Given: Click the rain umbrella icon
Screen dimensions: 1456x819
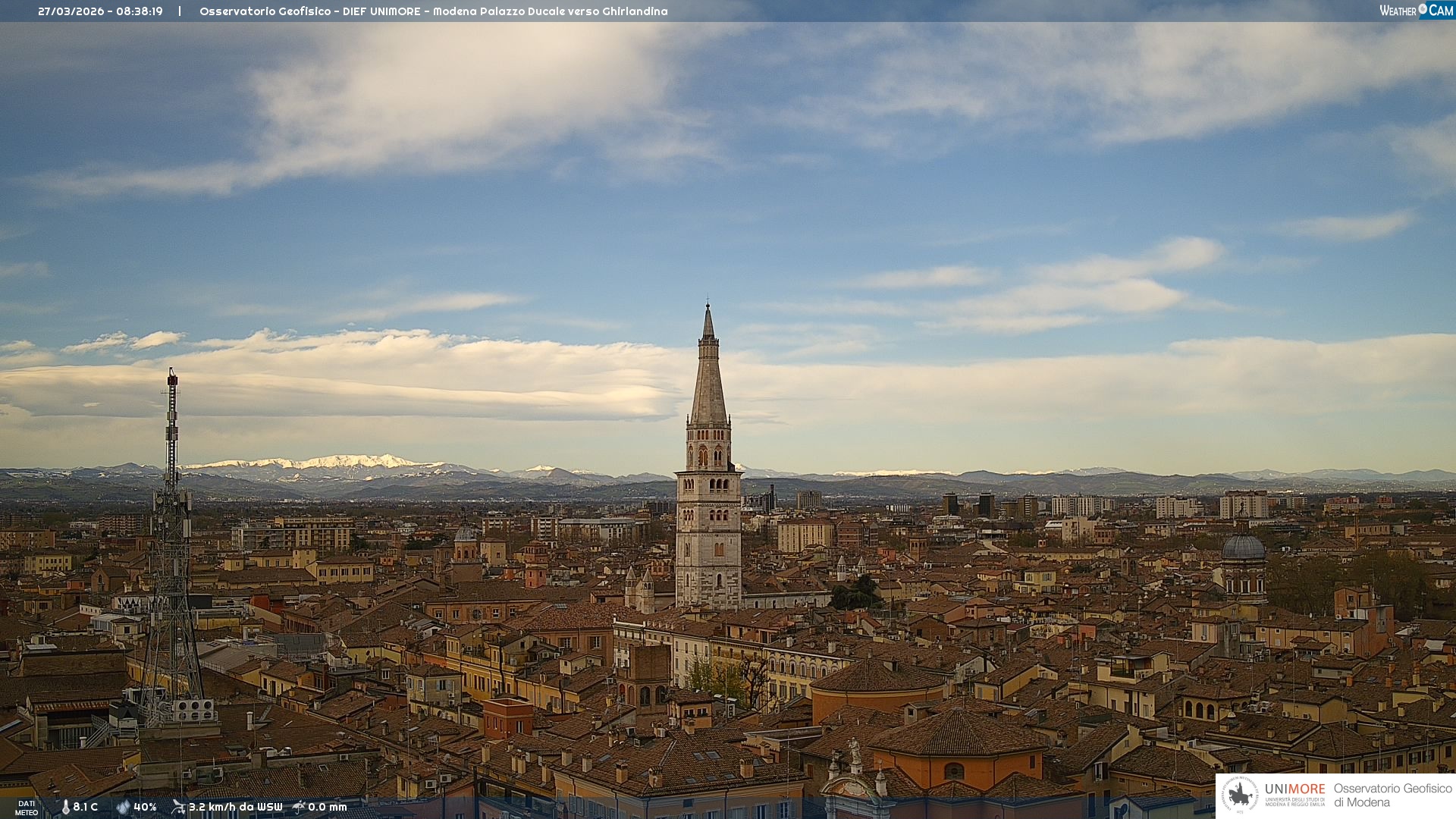Looking at the screenshot, I should (299, 807).
